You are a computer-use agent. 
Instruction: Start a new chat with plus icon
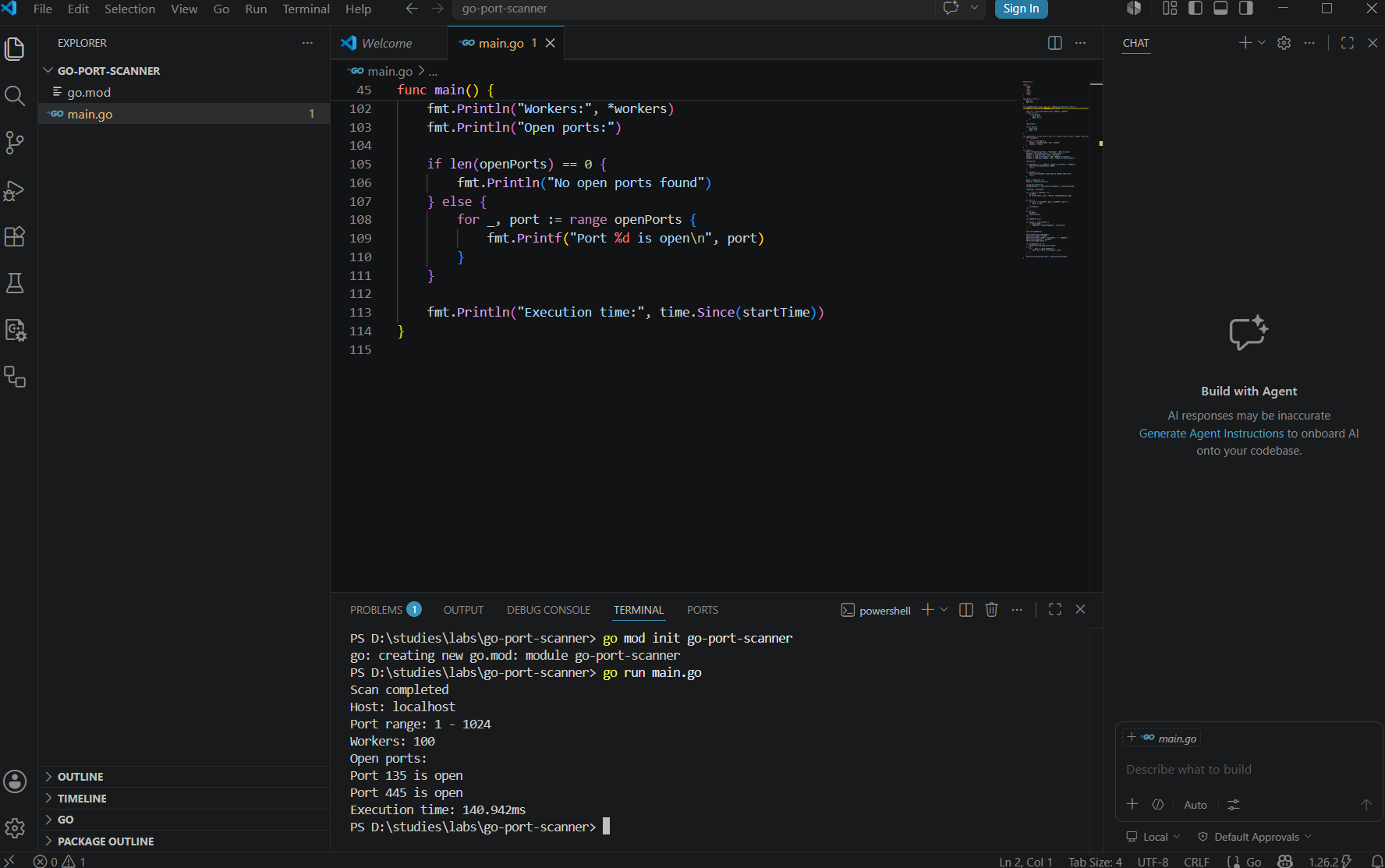click(x=1245, y=43)
